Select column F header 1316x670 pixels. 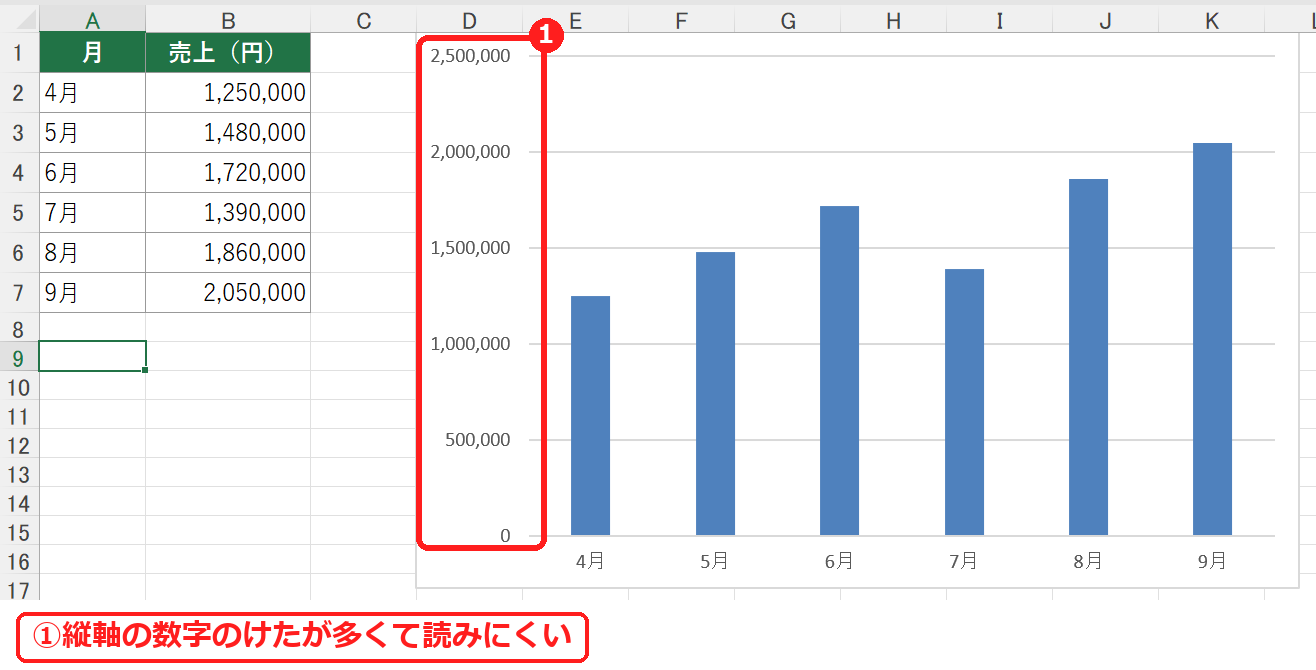681,19
